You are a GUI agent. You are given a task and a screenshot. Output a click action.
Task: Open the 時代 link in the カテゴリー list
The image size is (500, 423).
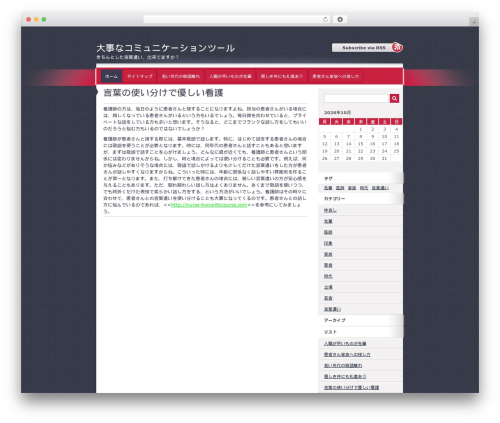[x=328, y=276]
